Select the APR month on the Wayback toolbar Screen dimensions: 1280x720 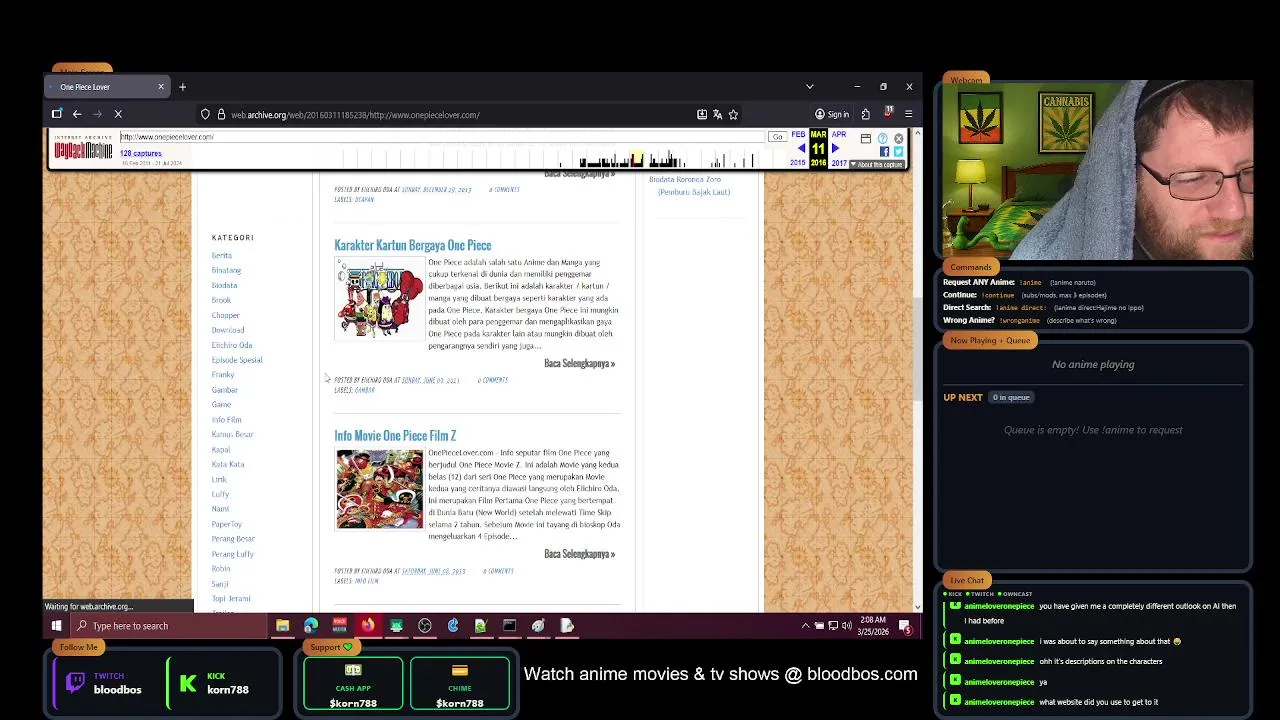(838, 135)
